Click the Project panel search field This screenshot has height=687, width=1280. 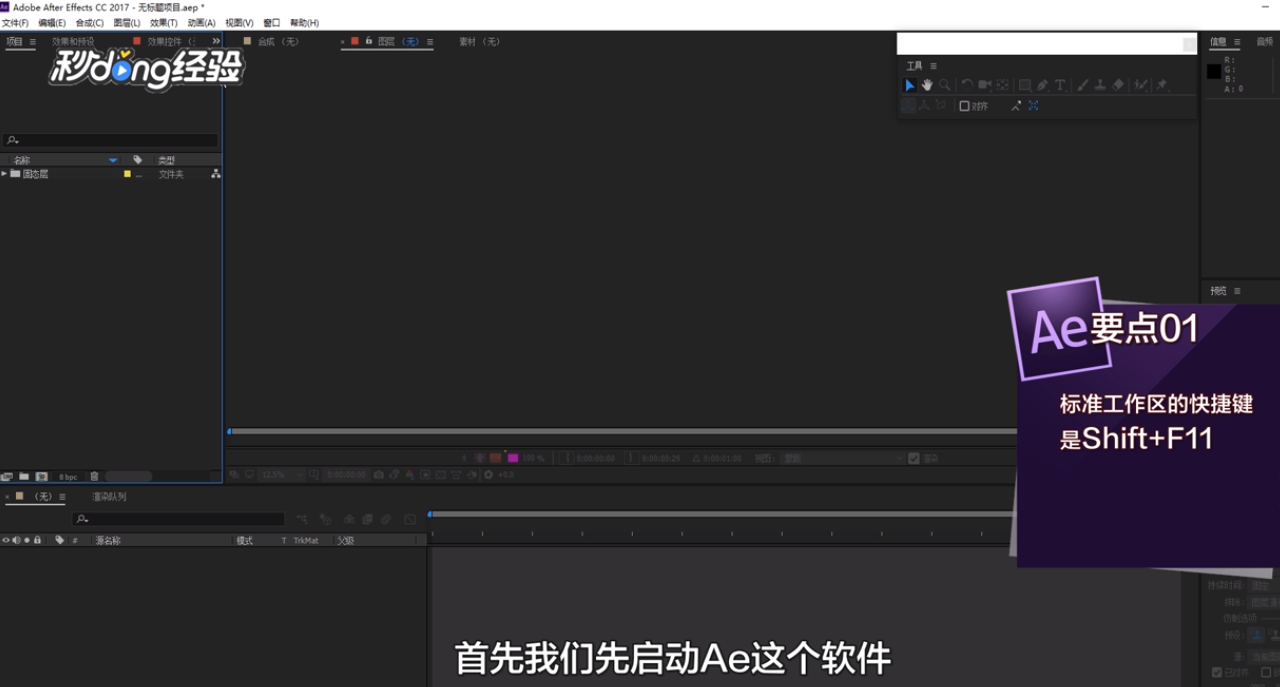click(110, 141)
